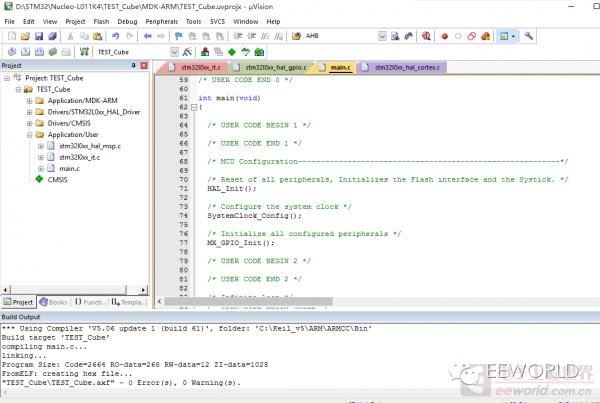This screenshot has height=403, width=600.
Task: Open configuration wrench icon
Action: coord(529,36)
